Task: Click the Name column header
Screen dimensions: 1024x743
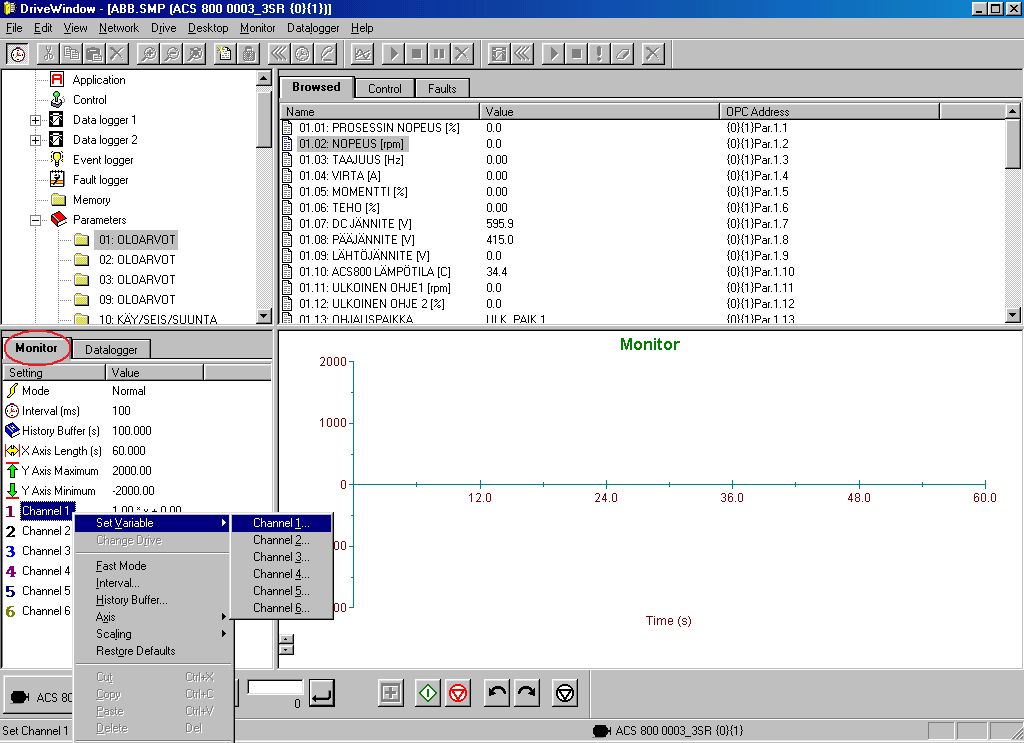Action: (380, 112)
